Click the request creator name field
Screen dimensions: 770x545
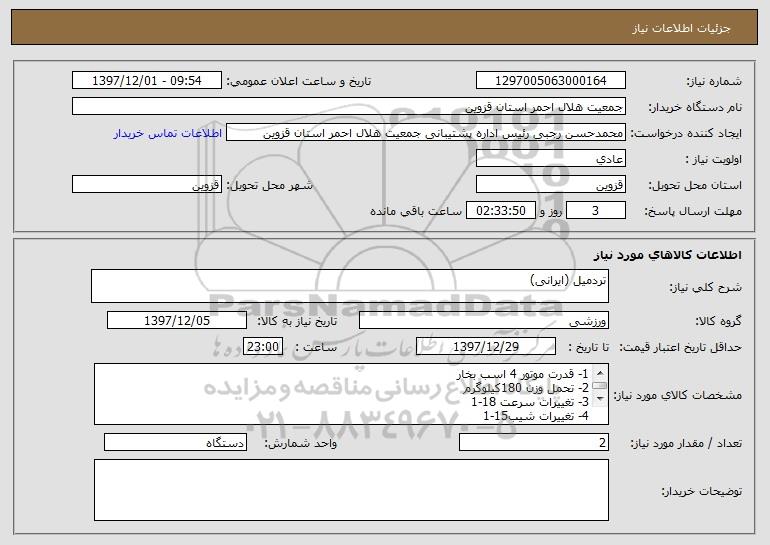tap(426, 133)
